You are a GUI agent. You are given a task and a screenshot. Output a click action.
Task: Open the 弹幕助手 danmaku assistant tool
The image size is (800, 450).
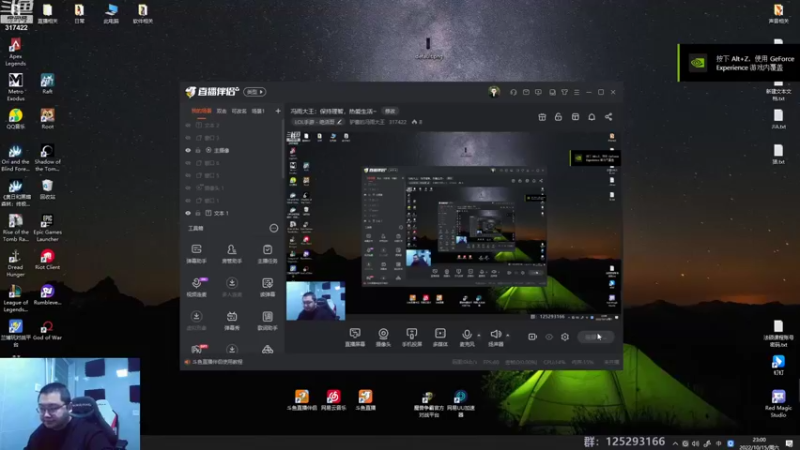[x=196, y=253]
